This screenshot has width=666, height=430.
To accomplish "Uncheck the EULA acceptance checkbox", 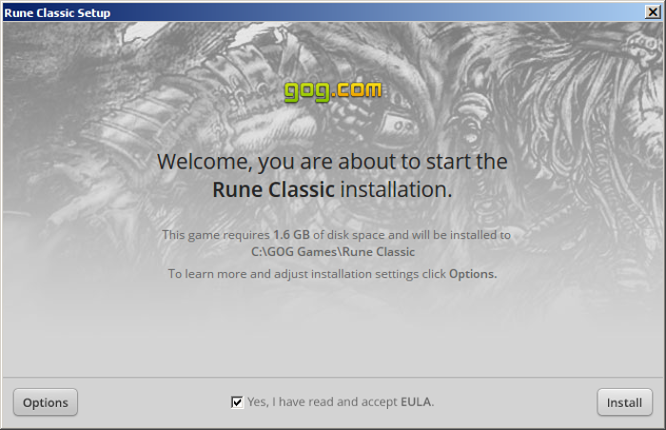I will (237, 402).
